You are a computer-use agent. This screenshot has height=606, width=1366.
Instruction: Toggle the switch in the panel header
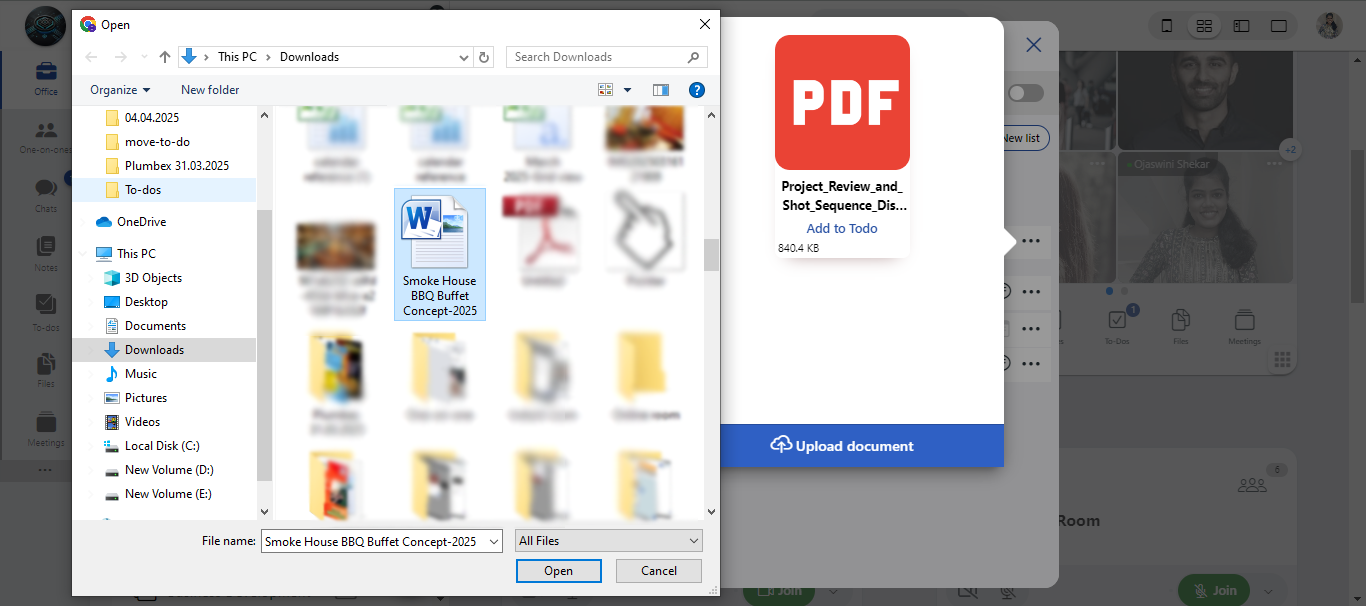point(1025,93)
